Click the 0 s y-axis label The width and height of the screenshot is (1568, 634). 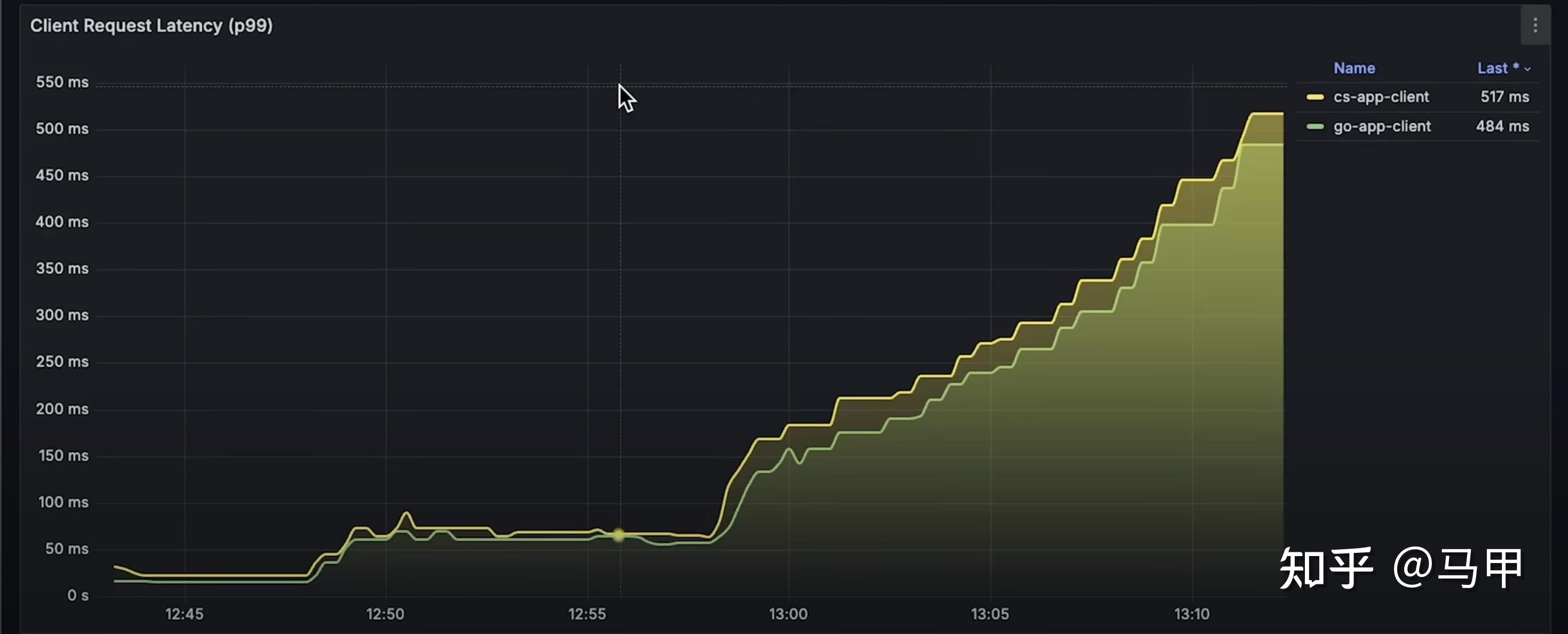[77, 595]
